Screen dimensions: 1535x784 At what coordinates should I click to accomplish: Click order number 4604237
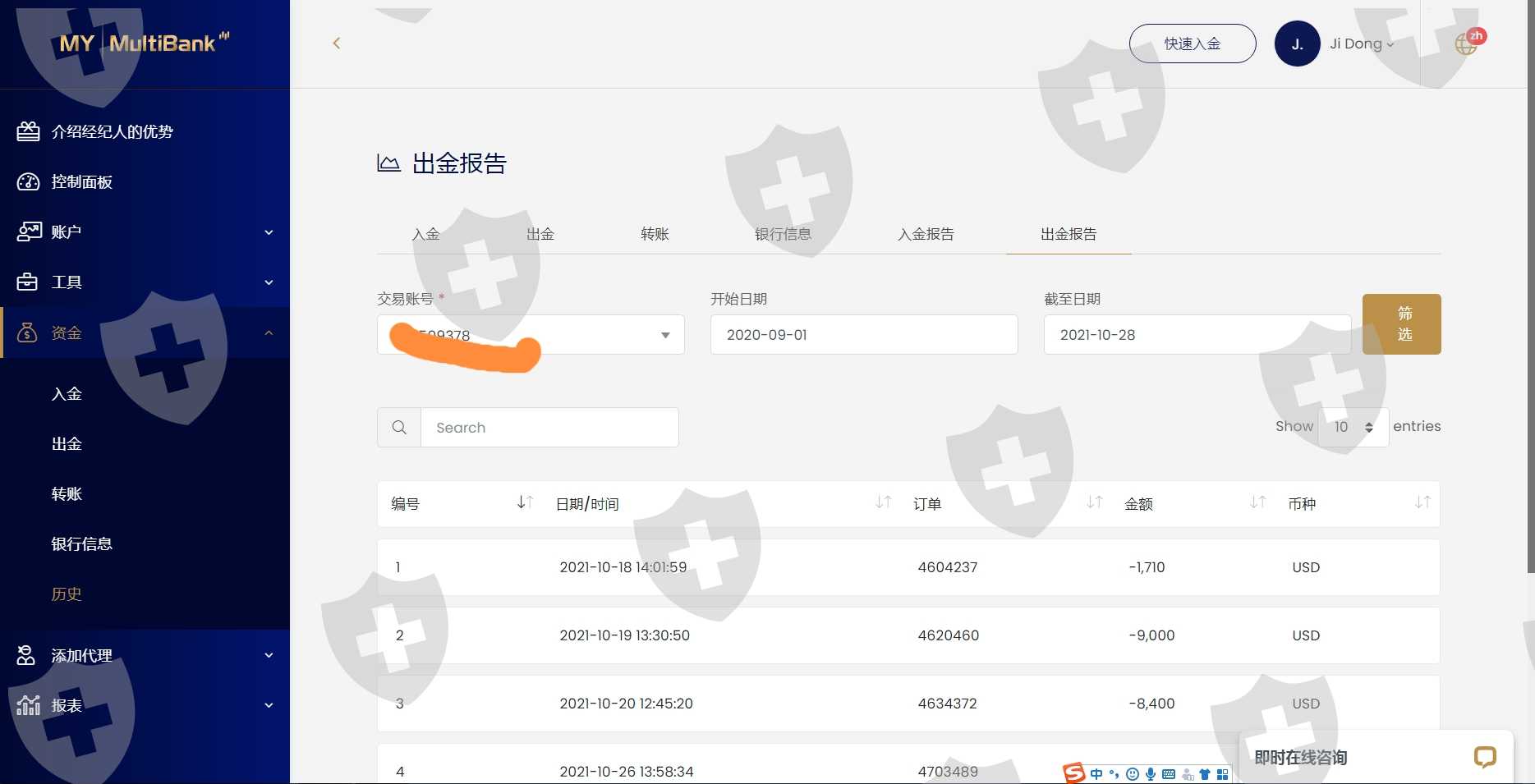pyautogui.click(x=948, y=567)
